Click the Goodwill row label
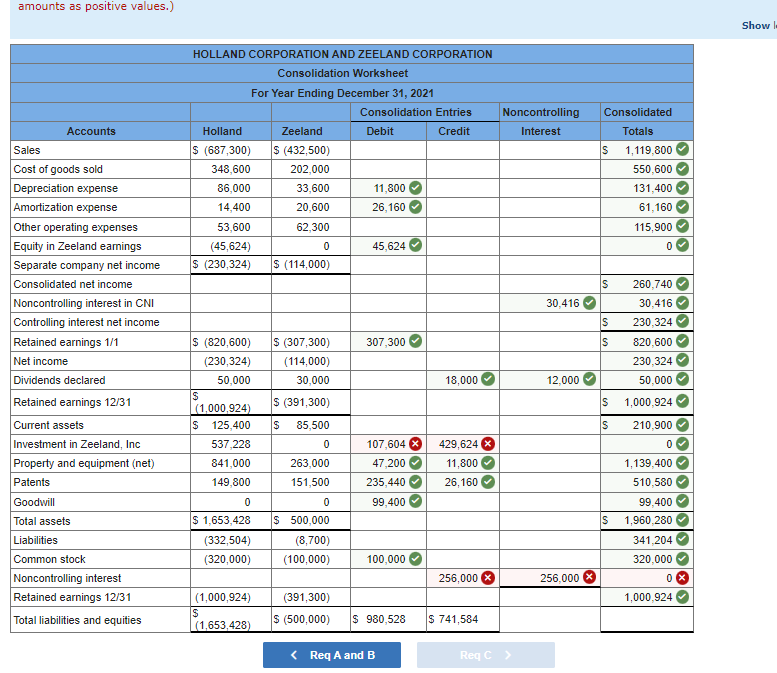777x673 pixels. [x=34, y=503]
